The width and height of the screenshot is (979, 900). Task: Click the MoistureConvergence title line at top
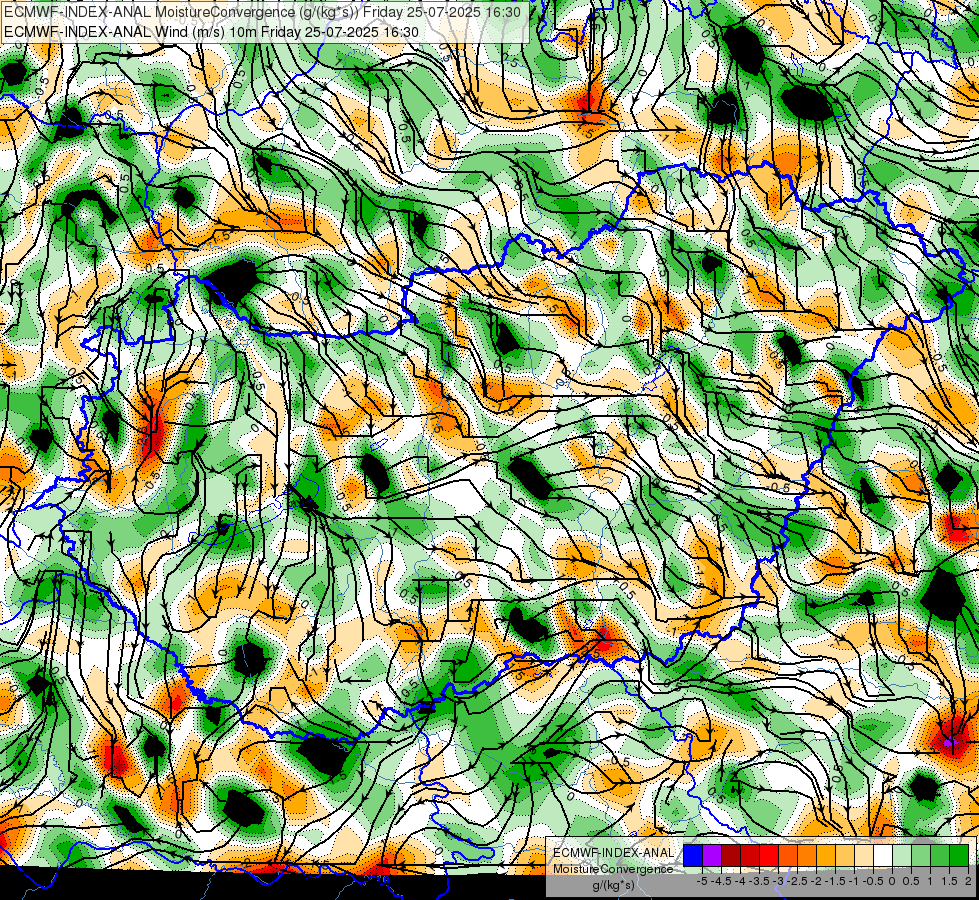coord(262,12)
